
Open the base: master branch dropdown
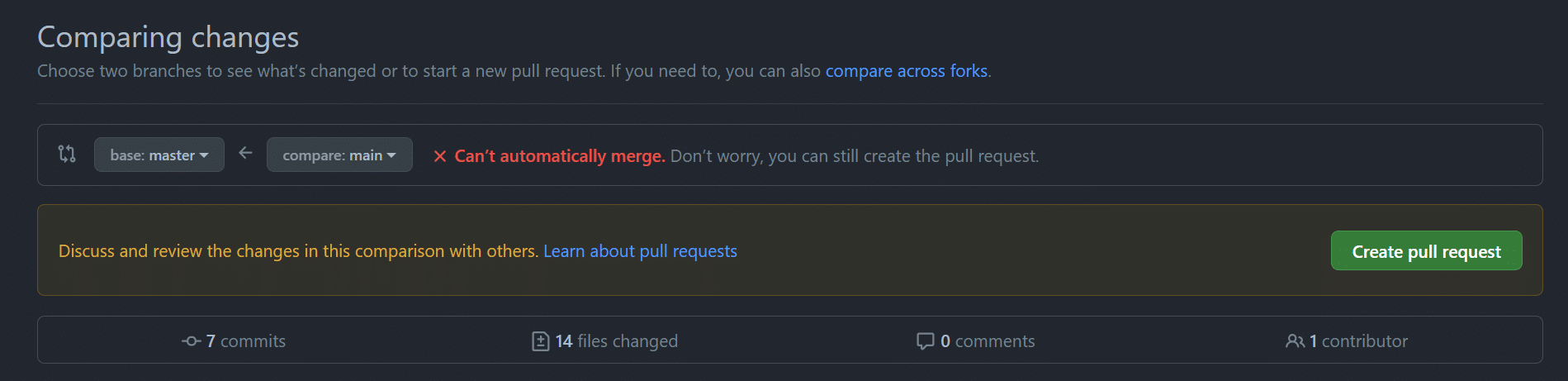click(x=159, y=155)
